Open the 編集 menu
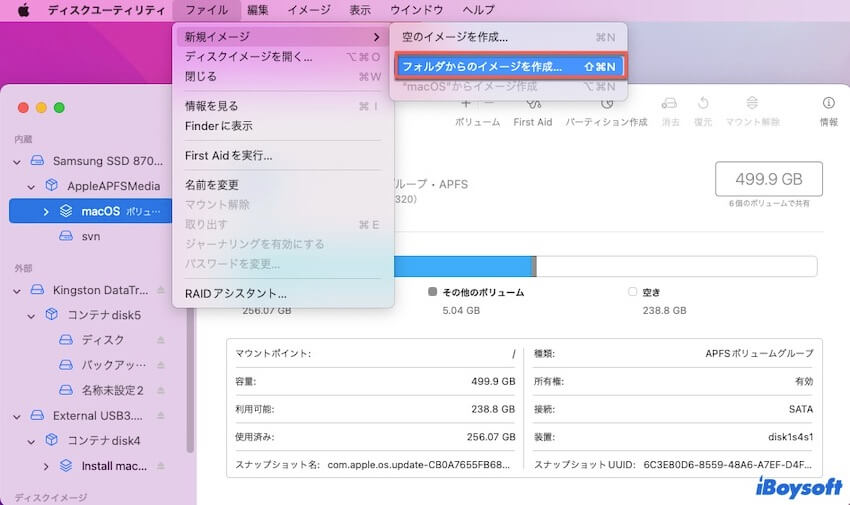The height and width of the screenshot is (505, 850). point(257,10)
